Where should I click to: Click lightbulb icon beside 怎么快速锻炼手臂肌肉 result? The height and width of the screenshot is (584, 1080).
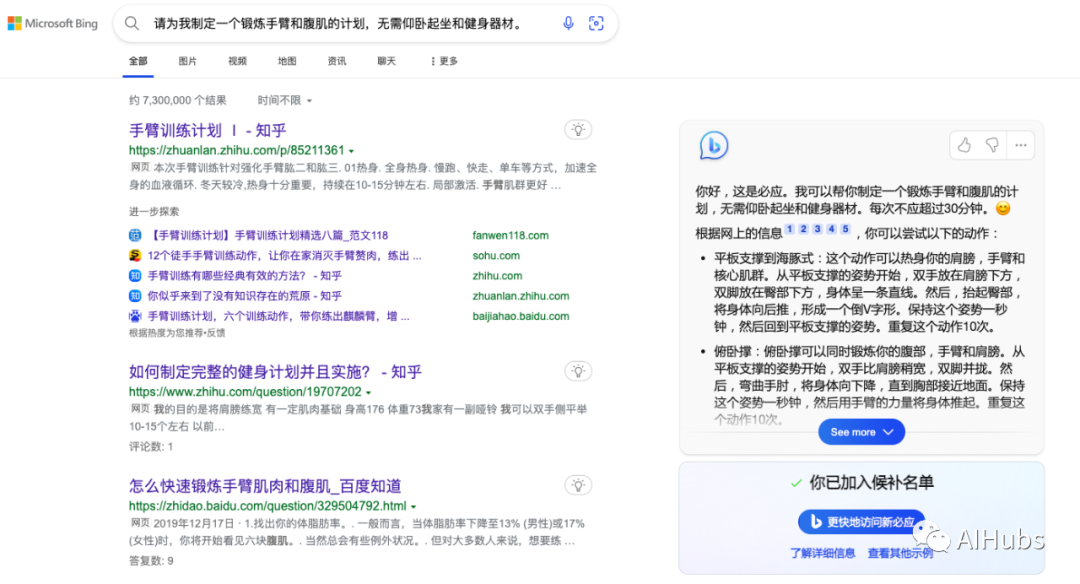[x=579, y=486]
